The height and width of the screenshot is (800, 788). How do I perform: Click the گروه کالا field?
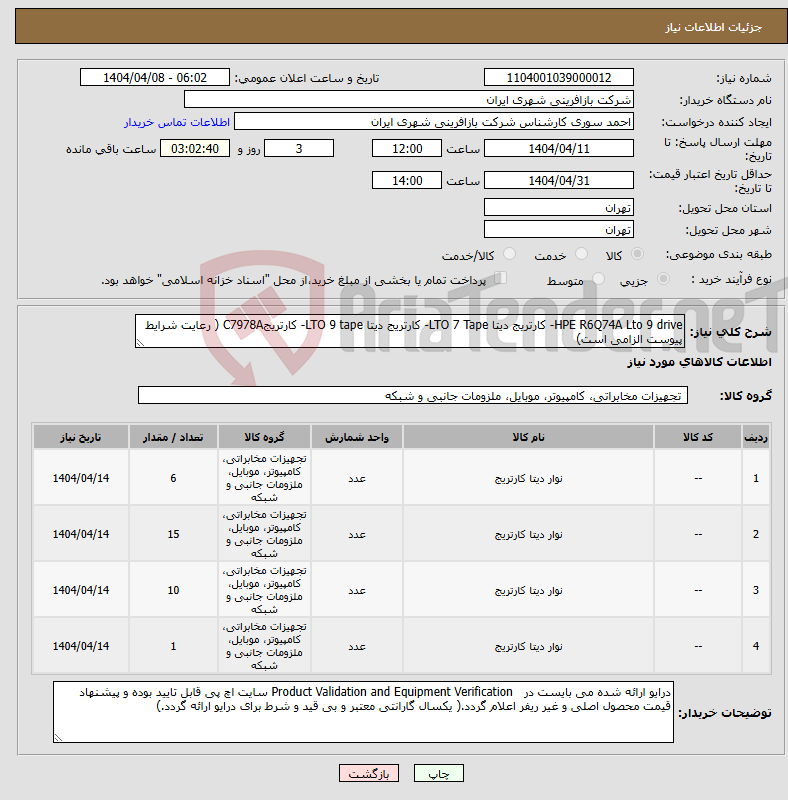point(413,395)
